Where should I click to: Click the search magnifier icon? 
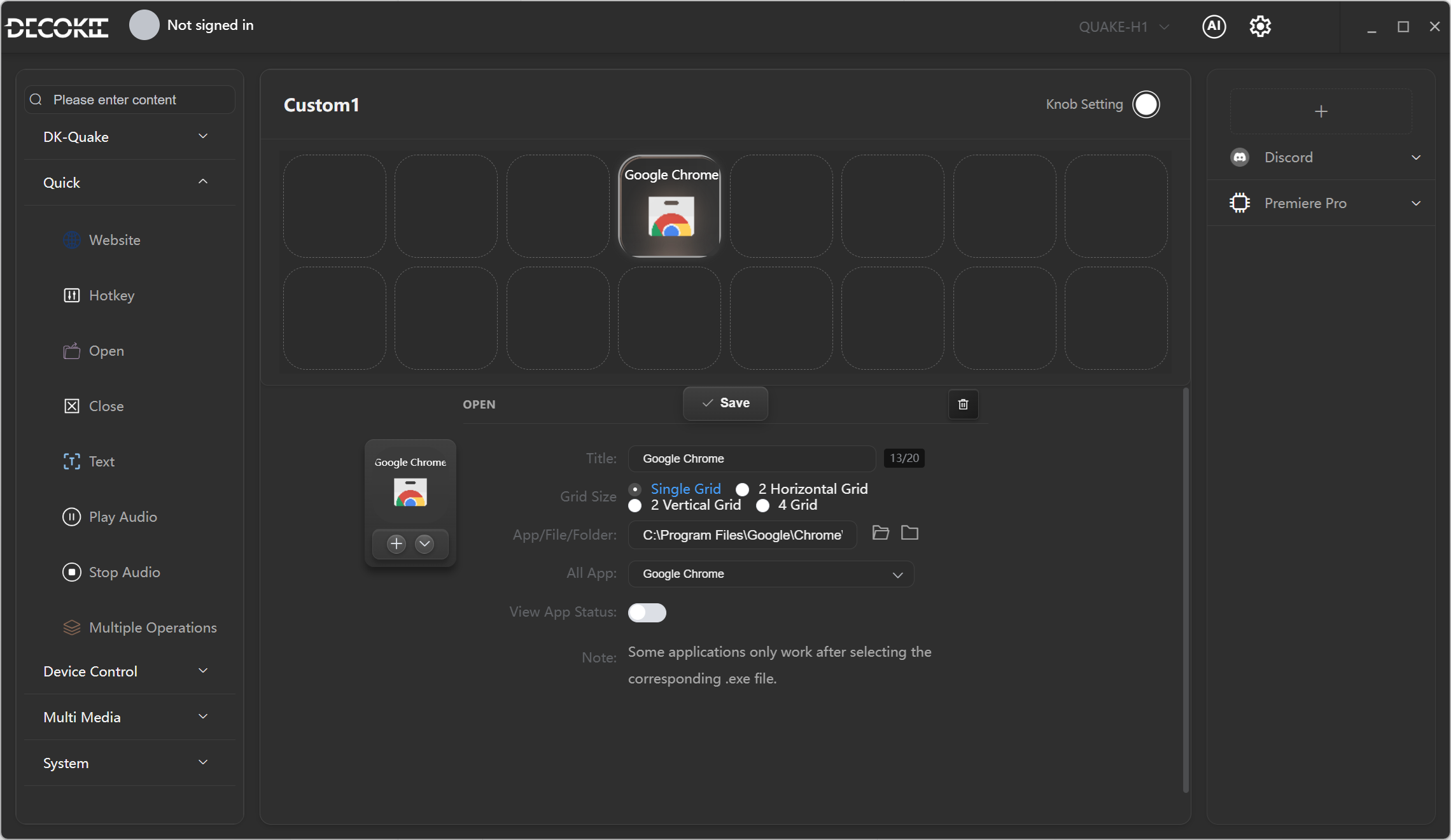tap(36, 99)
